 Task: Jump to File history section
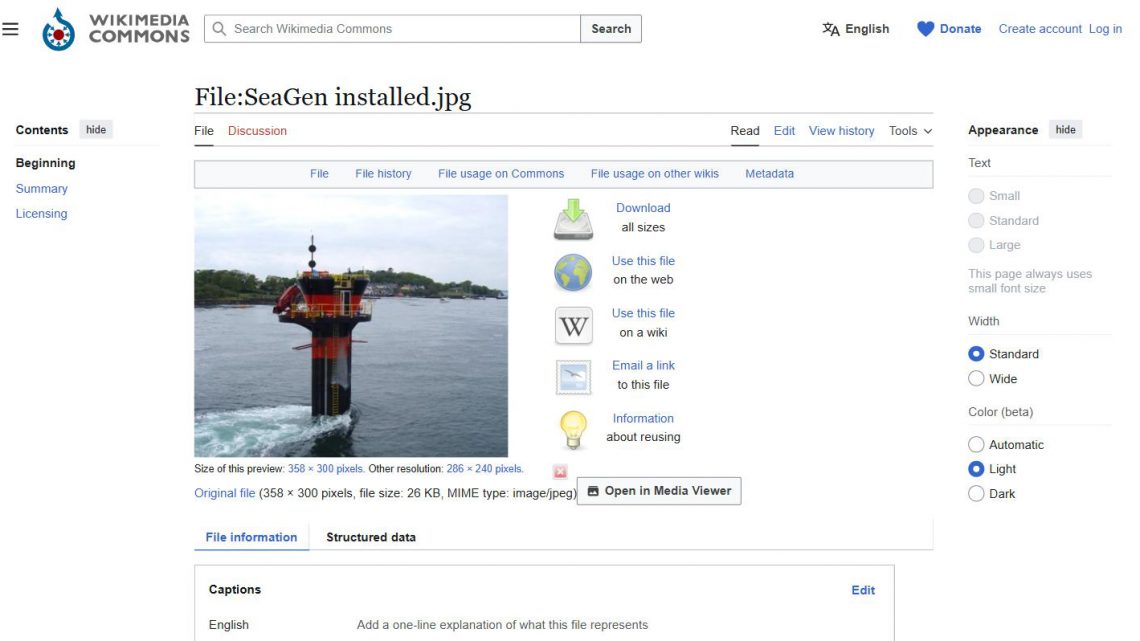[383, 174]
